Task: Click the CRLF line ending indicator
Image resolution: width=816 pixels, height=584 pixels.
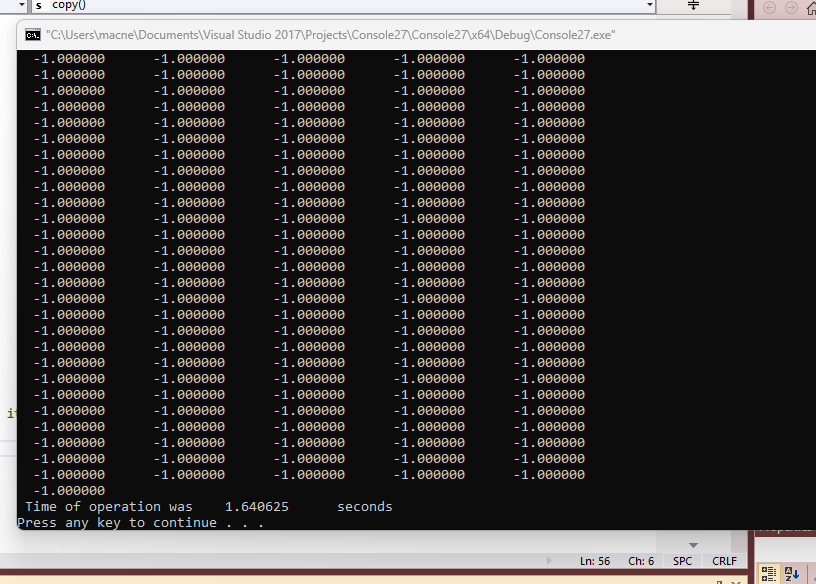Action: 725,561
